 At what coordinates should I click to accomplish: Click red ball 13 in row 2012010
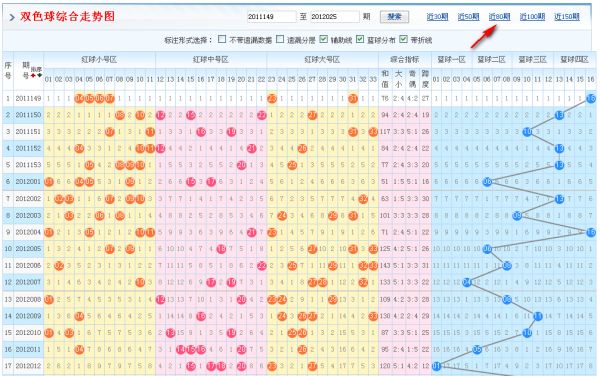(x=170, y=333)
